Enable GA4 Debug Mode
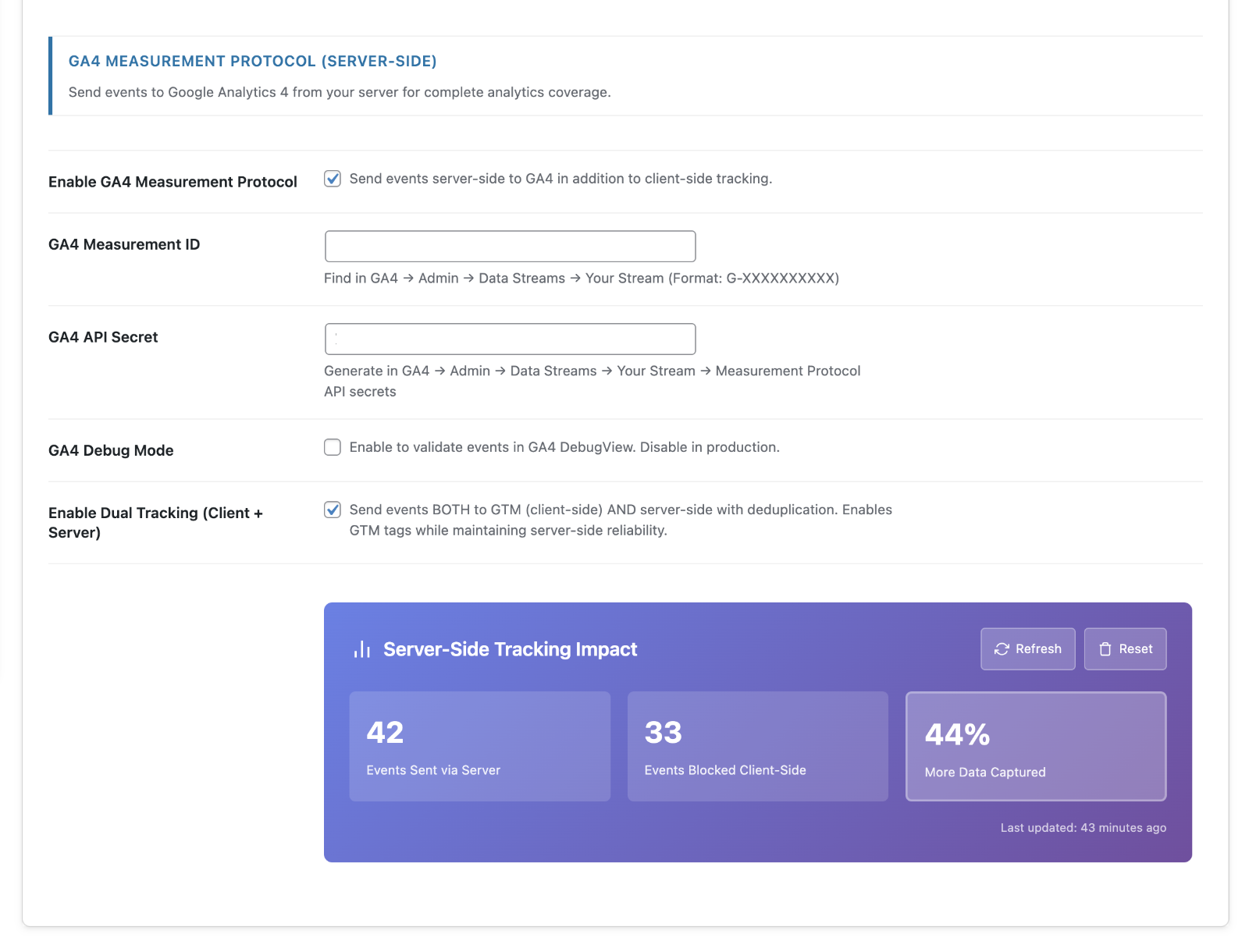The image size is (1249, 952). tap(332, 447)
